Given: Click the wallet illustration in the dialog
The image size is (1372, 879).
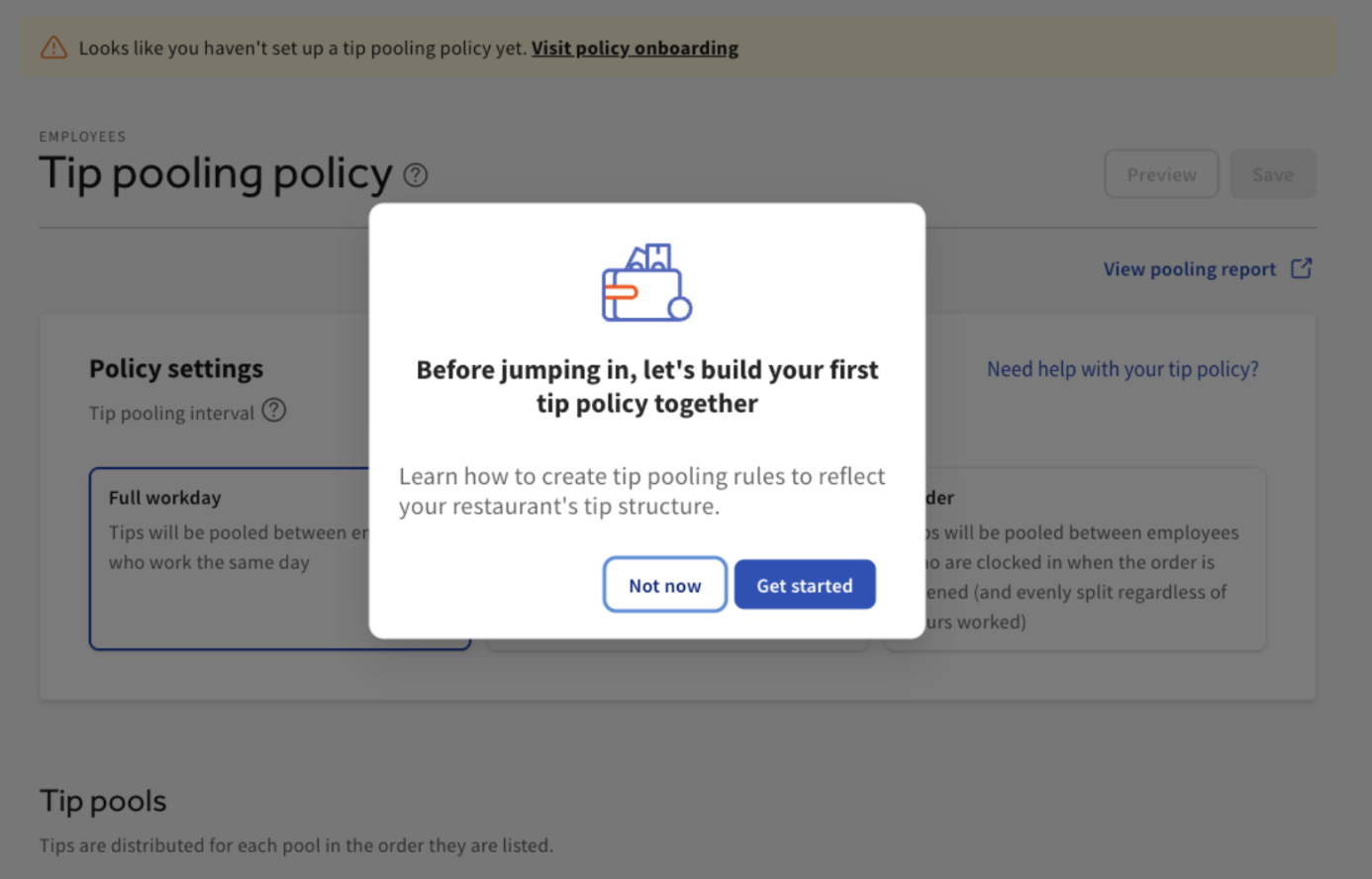Looking at the screenshot, I should (646, 283).
